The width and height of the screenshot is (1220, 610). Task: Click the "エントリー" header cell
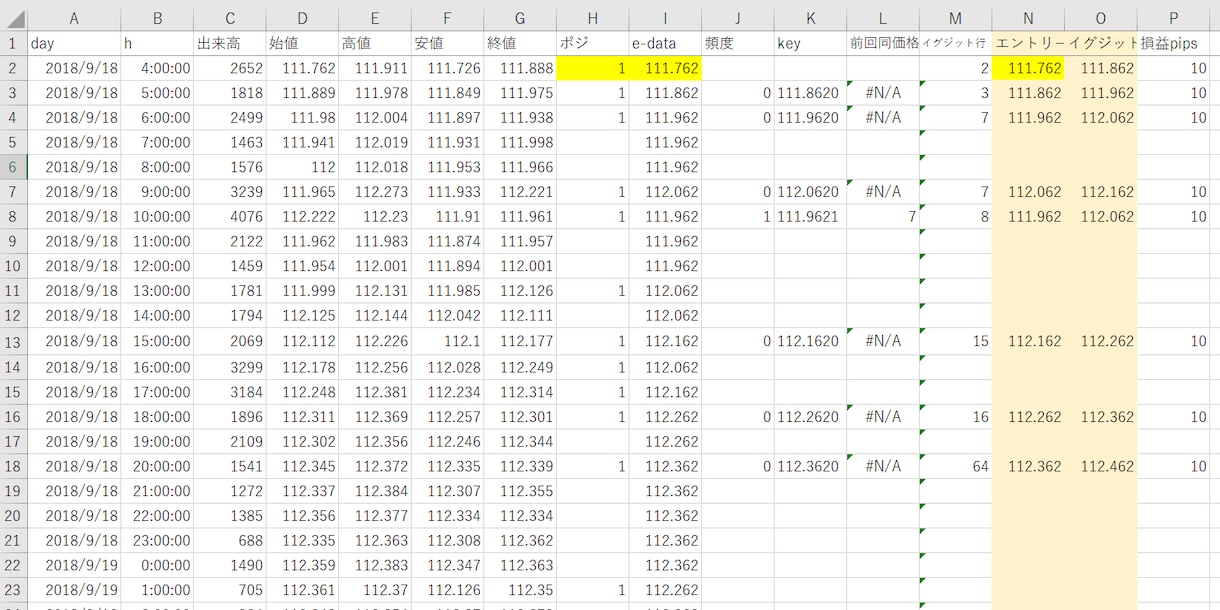click(x=1029, y=43)
